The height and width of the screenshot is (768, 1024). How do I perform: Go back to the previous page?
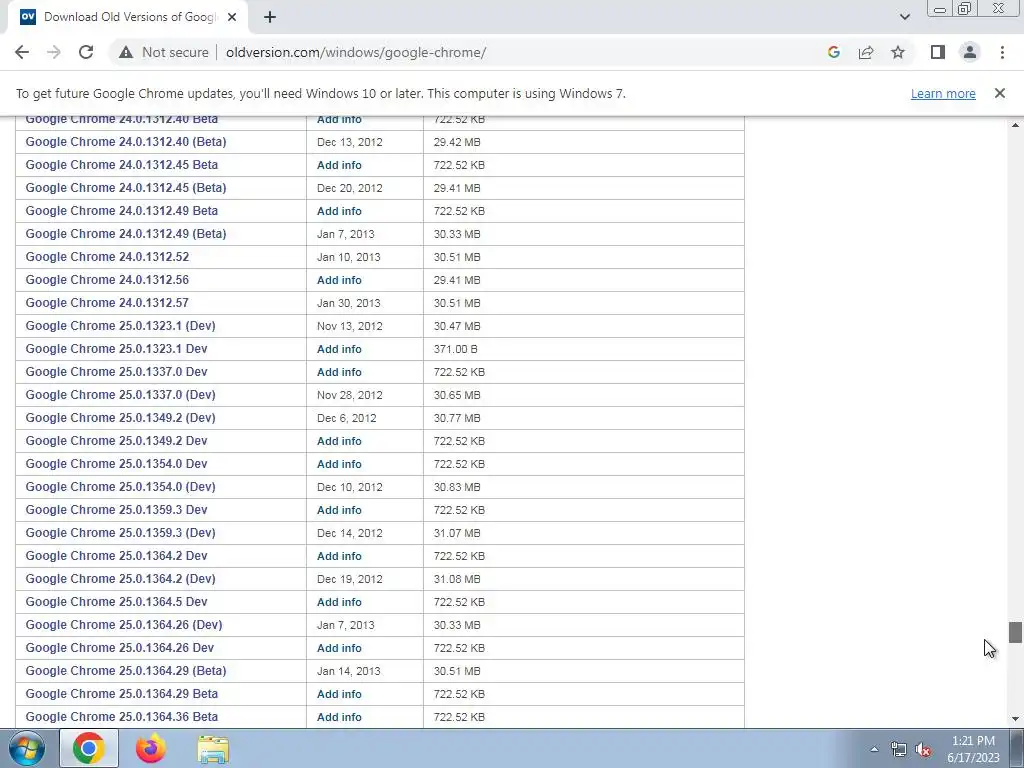pos(22,52)
